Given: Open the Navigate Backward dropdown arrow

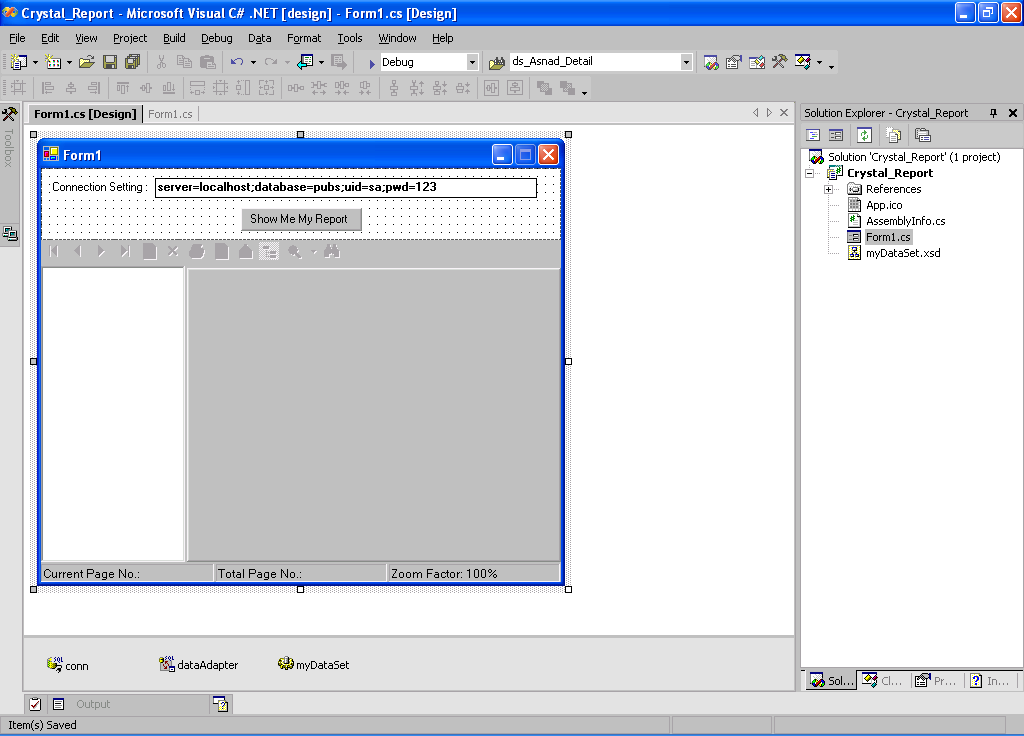Looking at the screenshot, I should [321, 63].
